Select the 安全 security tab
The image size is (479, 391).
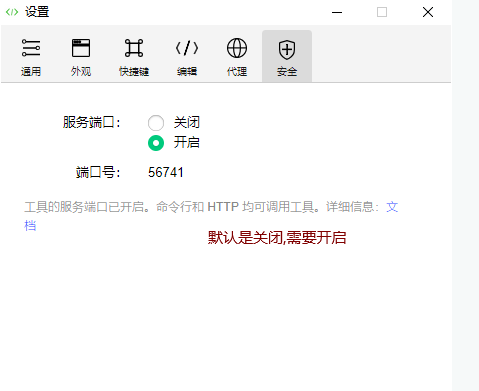(x=287, y=57)
